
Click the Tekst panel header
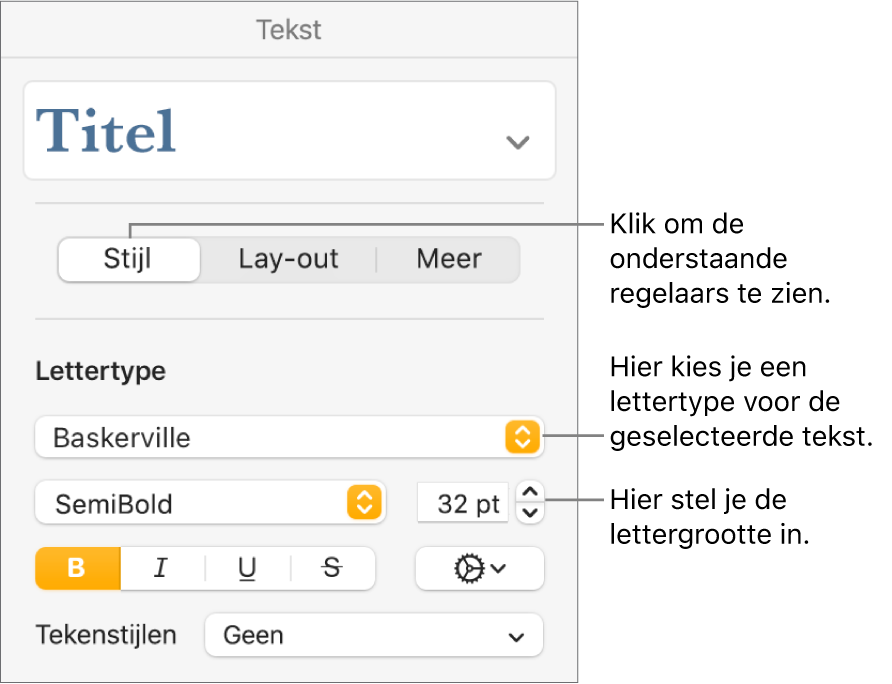coord(289,30)
